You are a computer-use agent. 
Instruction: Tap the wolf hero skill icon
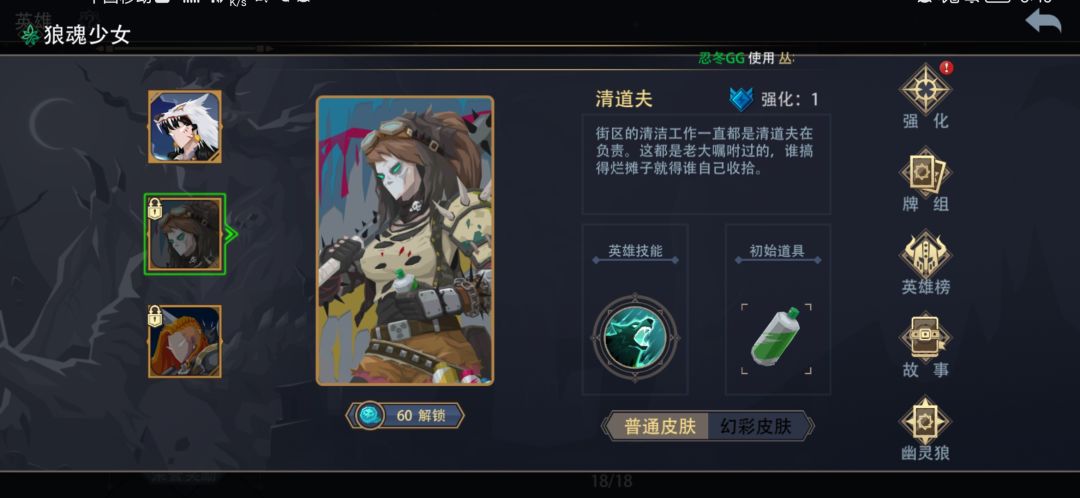[636, 338]
